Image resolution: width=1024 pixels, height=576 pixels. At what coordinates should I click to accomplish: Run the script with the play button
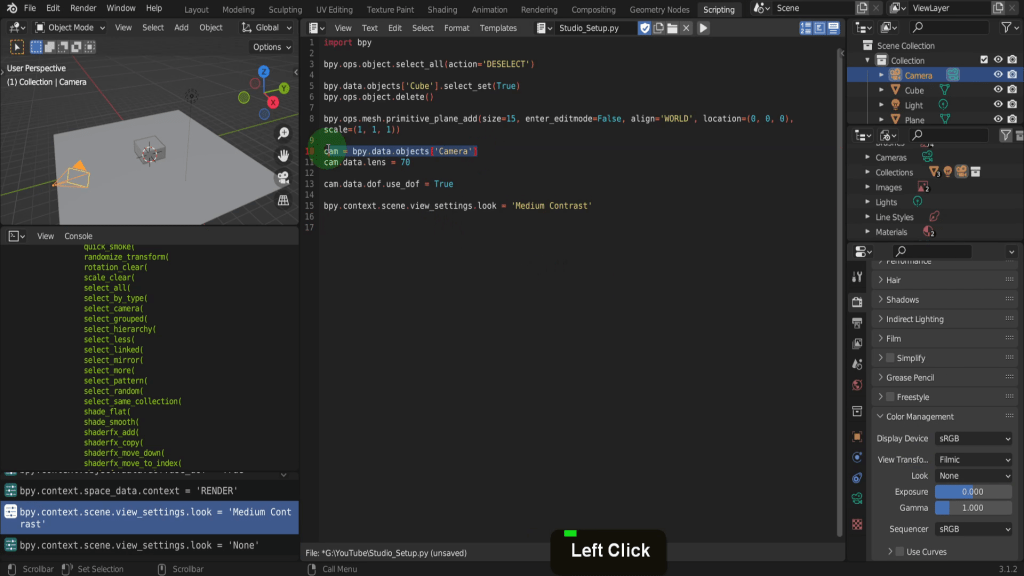pyautogui.click(x=703, y=28)
